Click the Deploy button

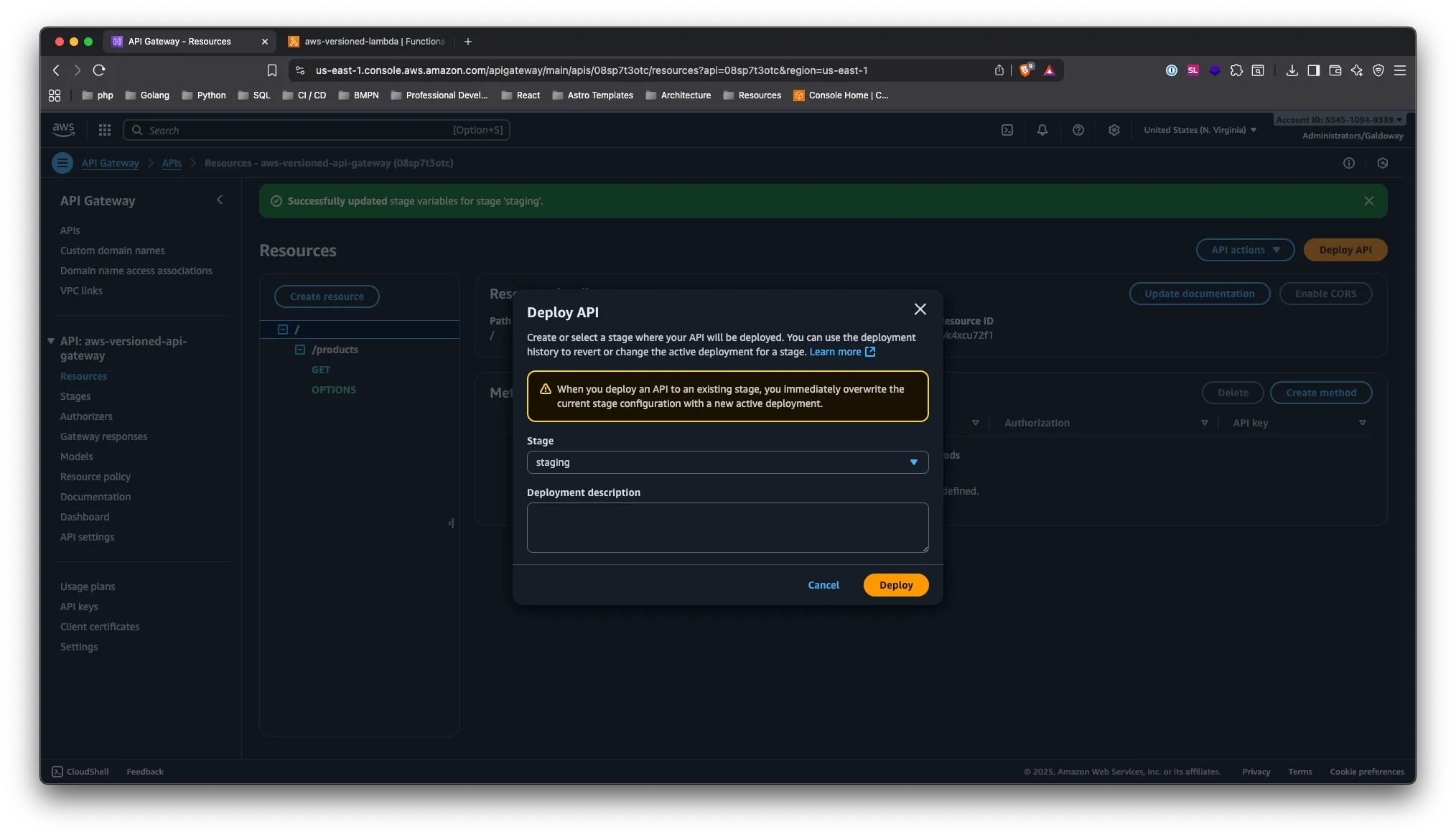(895, 585)
